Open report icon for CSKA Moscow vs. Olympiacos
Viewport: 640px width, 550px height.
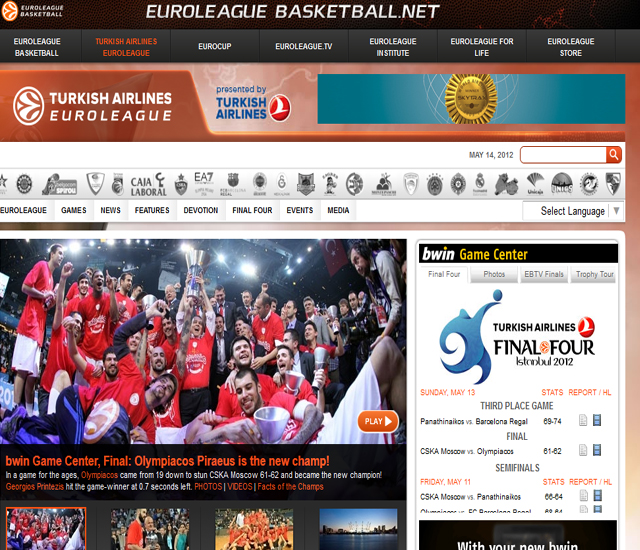click(583, 451)
